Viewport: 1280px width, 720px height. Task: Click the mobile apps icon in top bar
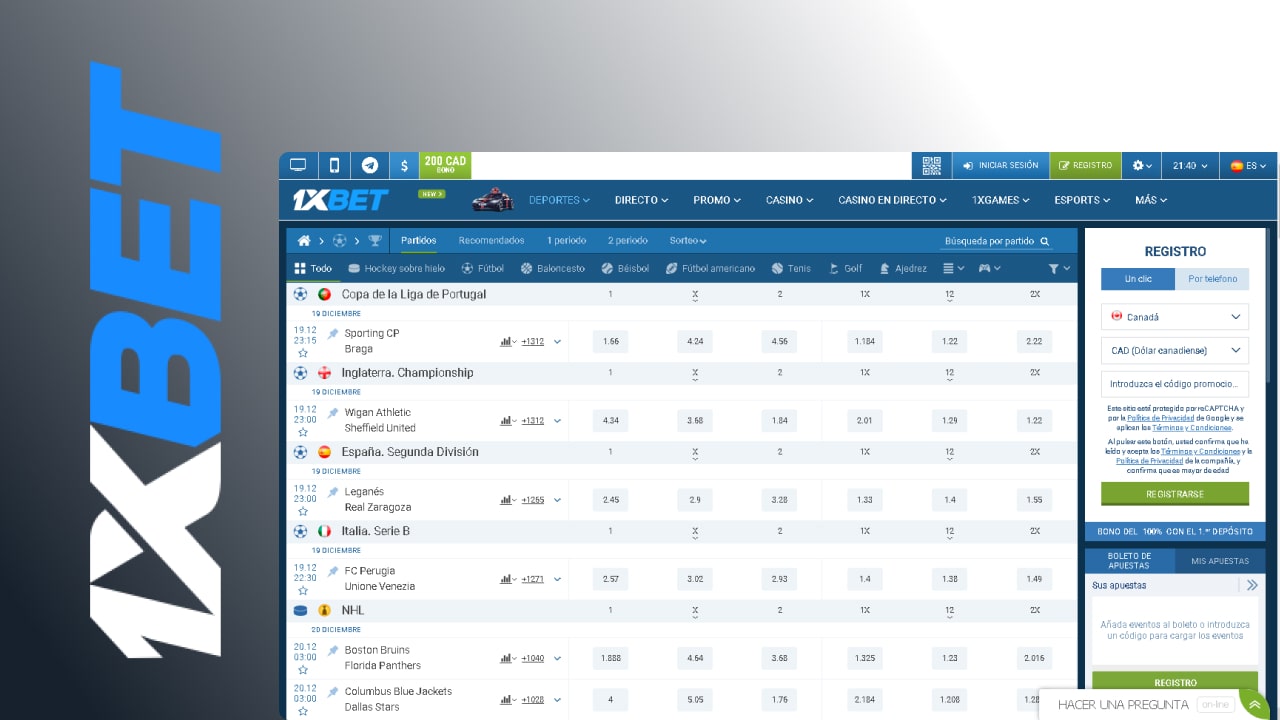pos(334,164)
